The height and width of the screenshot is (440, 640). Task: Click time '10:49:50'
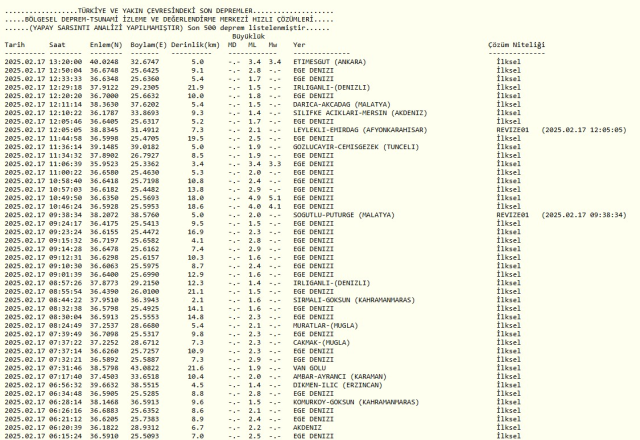point(65,198)
